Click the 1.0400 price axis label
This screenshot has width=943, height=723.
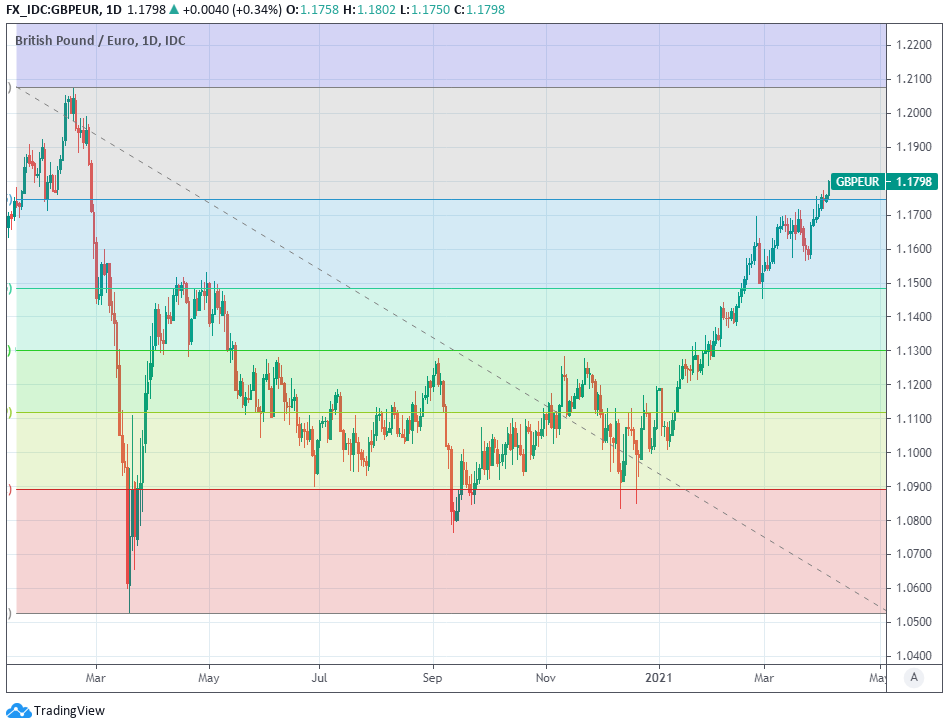click(914, 656)
